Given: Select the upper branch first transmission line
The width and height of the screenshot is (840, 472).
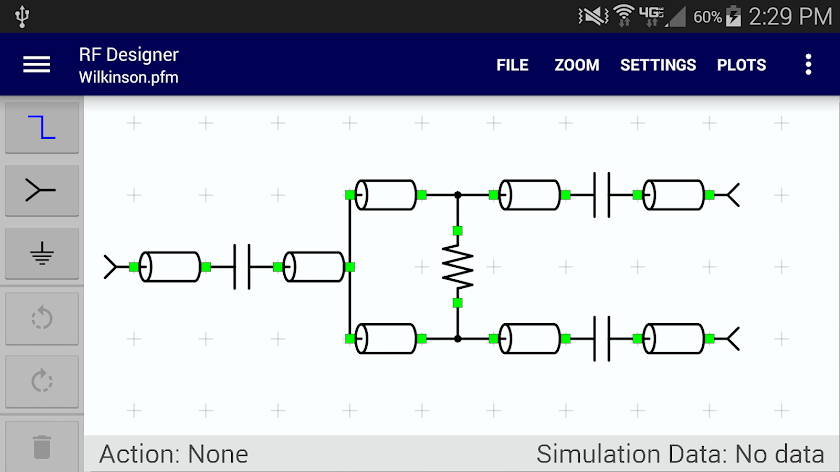Looking at the screenshot, I should click(x=386, y=195).
